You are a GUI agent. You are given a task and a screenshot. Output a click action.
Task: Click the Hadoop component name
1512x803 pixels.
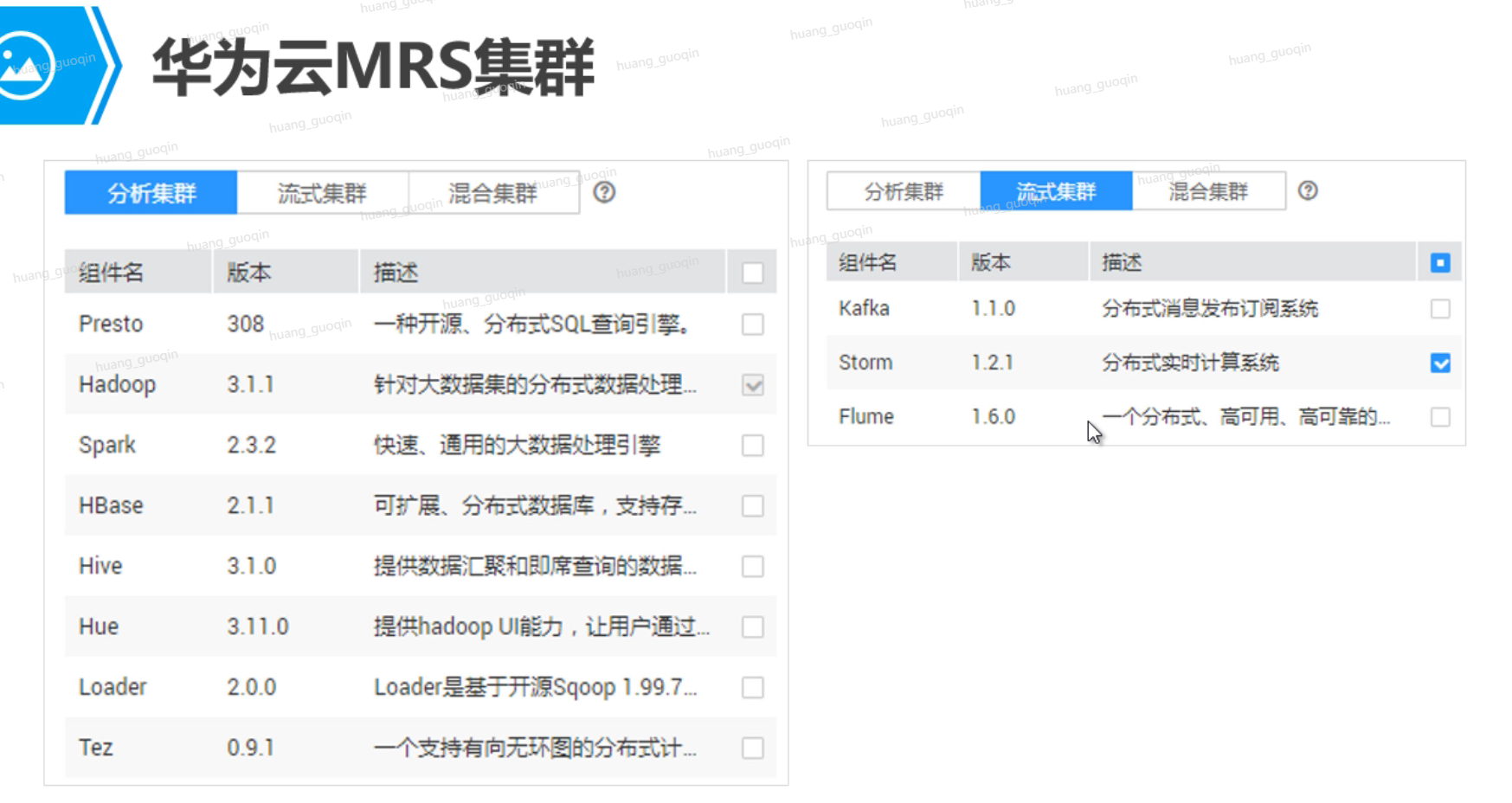point(117,384)
